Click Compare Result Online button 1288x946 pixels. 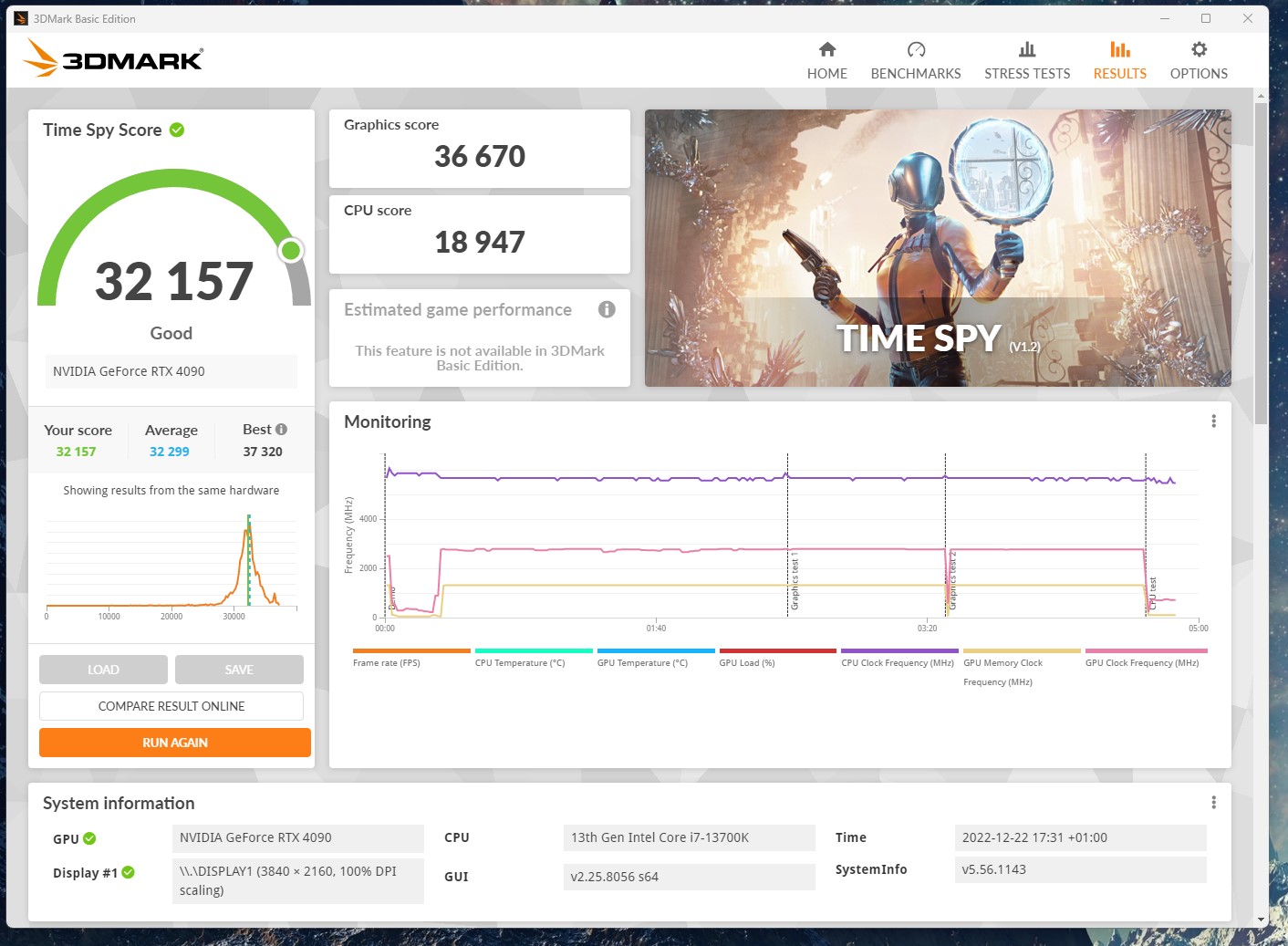[x=171, y=706]
